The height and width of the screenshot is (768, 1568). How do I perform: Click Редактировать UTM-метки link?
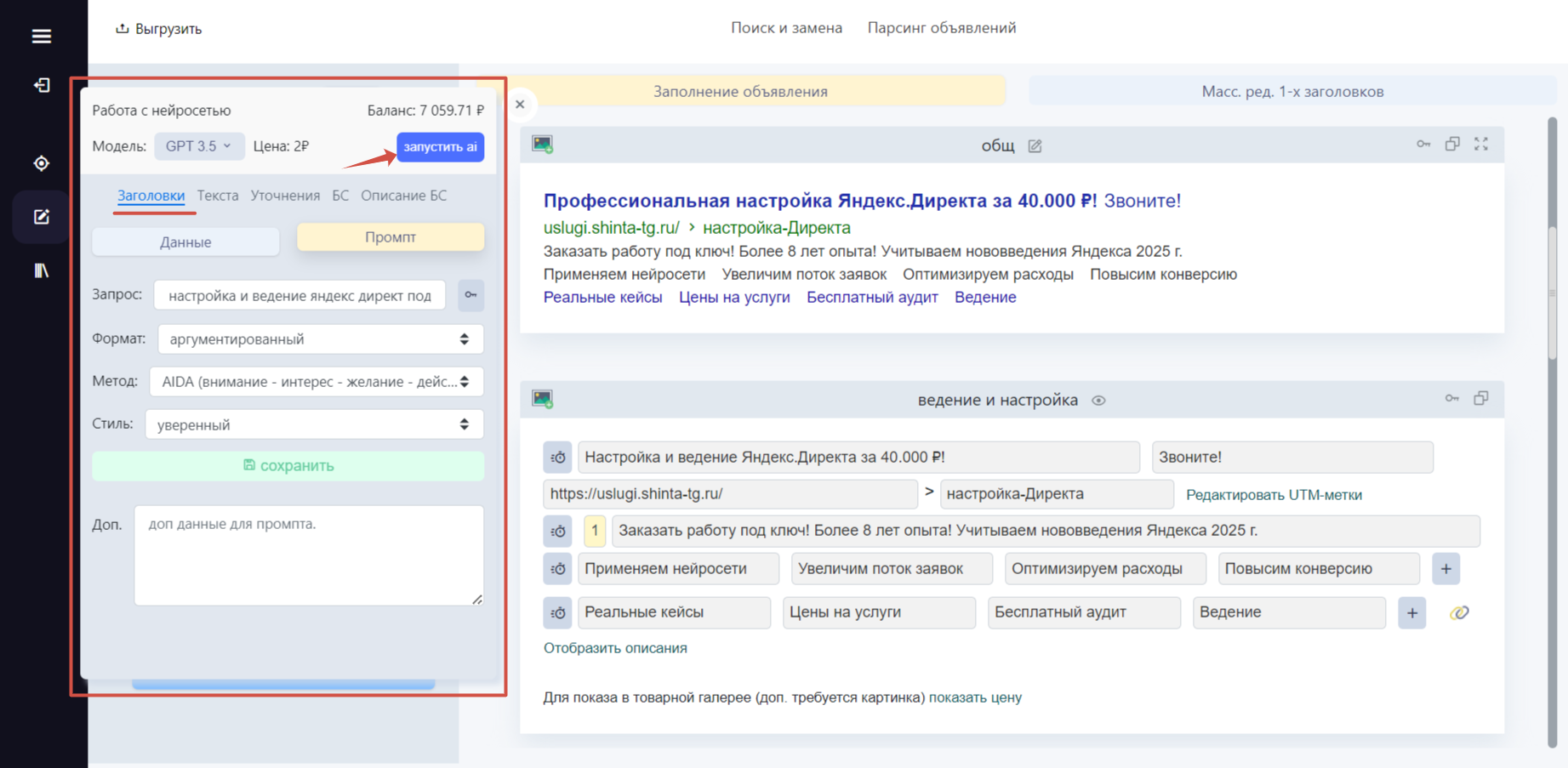[x=1274, y=495]
